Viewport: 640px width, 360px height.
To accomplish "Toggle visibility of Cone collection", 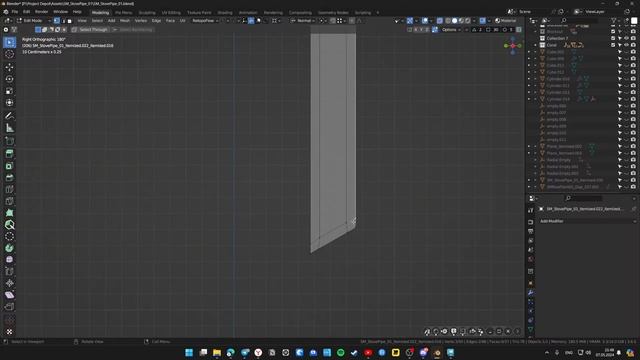I will click(626, 45).
